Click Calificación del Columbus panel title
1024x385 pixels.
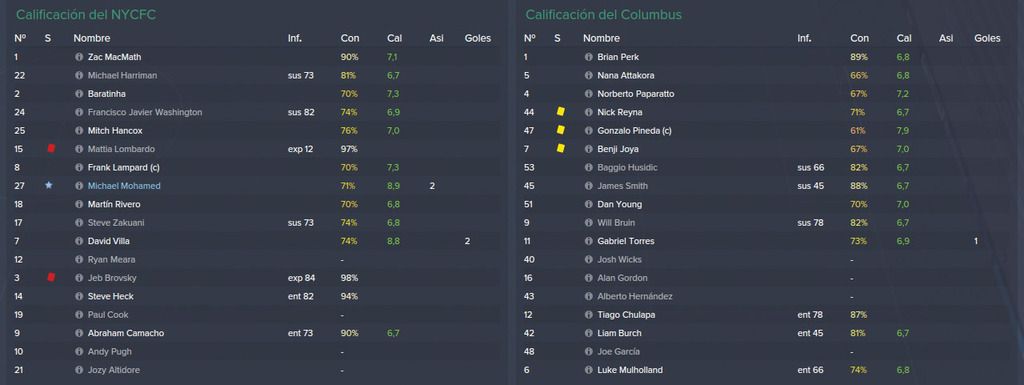[603, 14]
